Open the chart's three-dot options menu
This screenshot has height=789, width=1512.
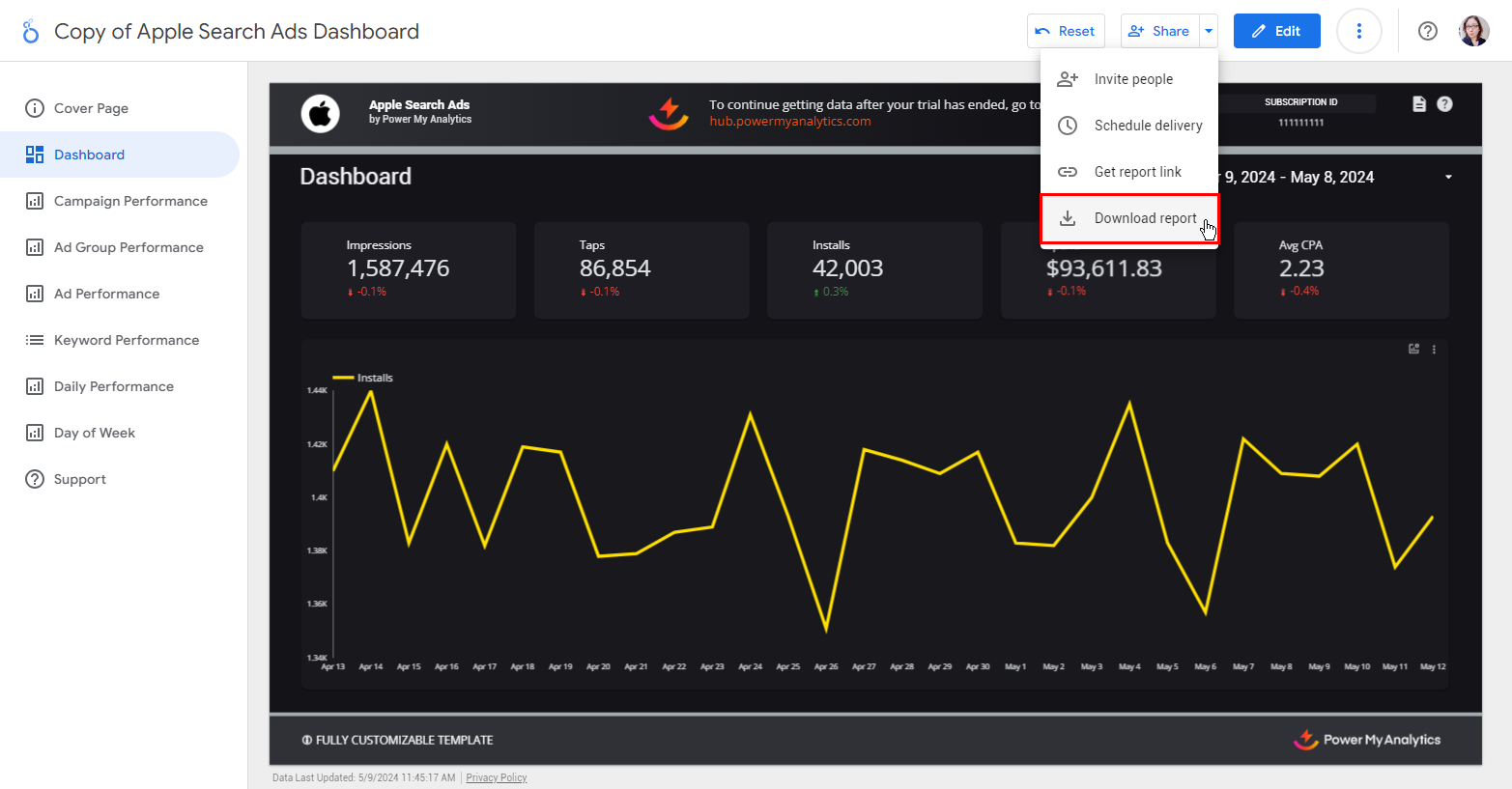pyautogui.click(x=1434, y=350)
